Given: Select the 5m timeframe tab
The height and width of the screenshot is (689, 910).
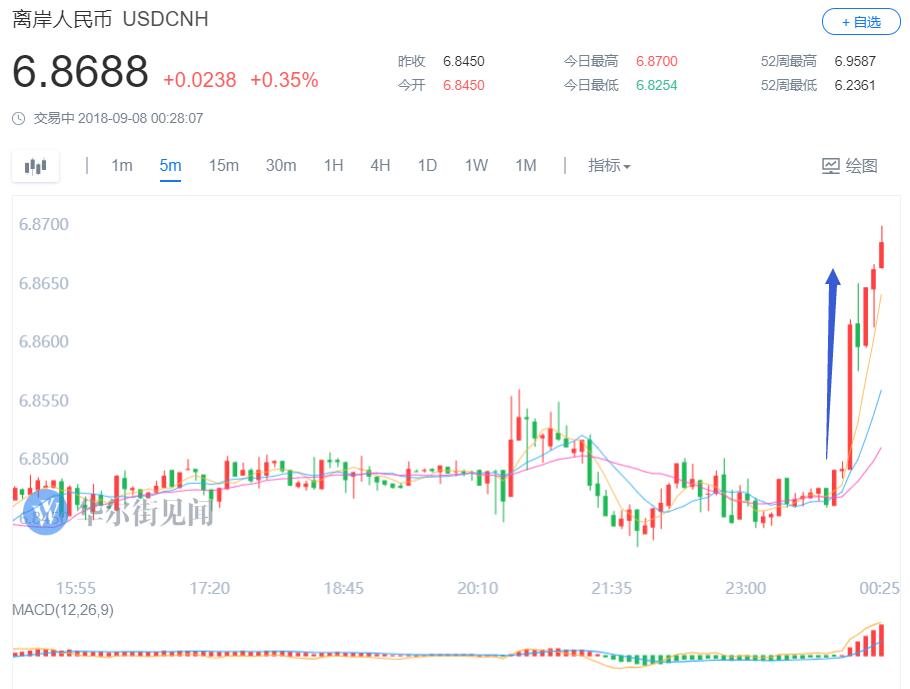Looking at the screenshot, I should (170, 166).
